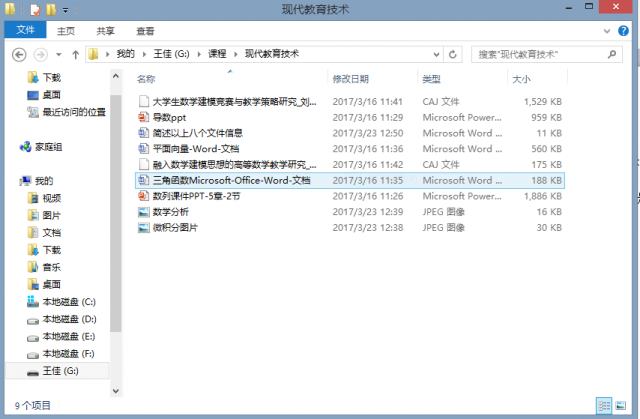
Task: Click the 课程 breadcrumb in address path
Action: pos(216,53)
